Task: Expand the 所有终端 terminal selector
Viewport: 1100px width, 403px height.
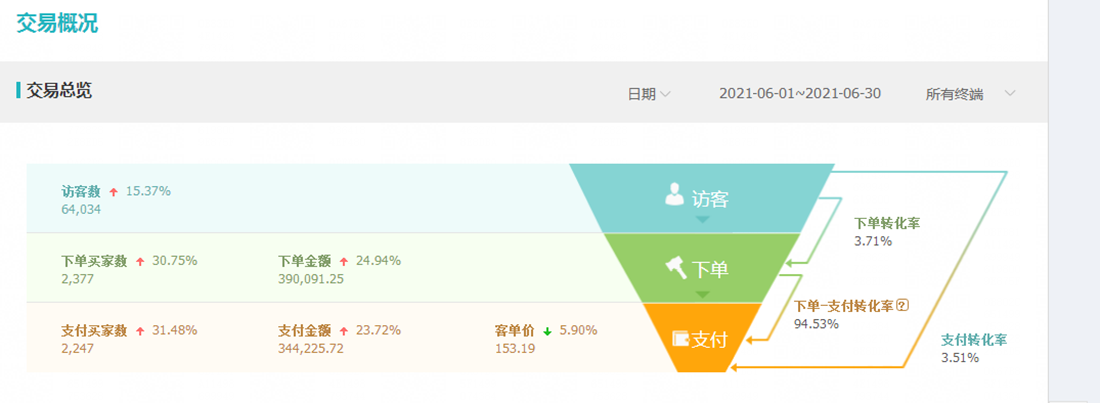Action: (954, 94)
